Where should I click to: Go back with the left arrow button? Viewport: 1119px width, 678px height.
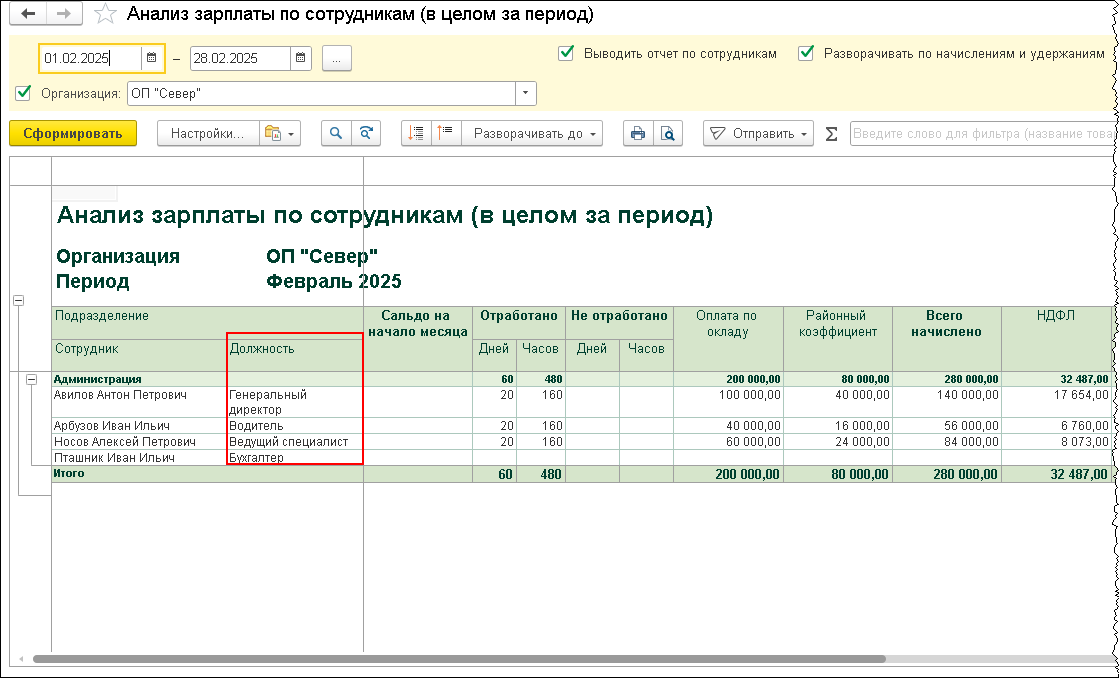[x=28, y=14]
